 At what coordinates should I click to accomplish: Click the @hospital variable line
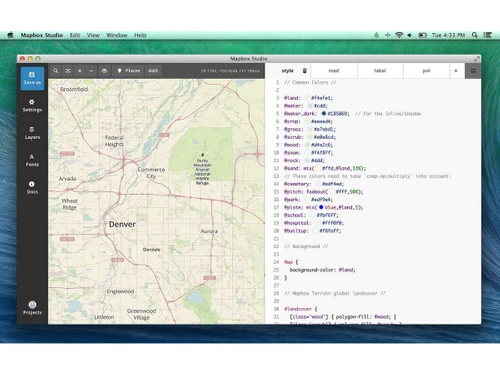[x=314, y=223]
